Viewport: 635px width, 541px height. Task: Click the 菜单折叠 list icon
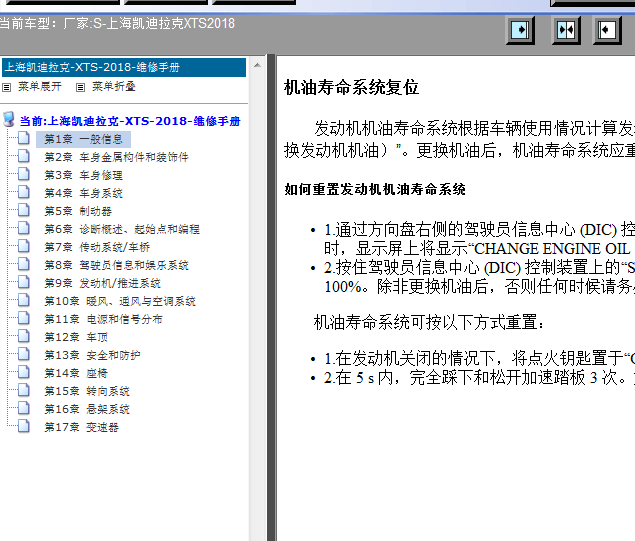tap(81, 87)
